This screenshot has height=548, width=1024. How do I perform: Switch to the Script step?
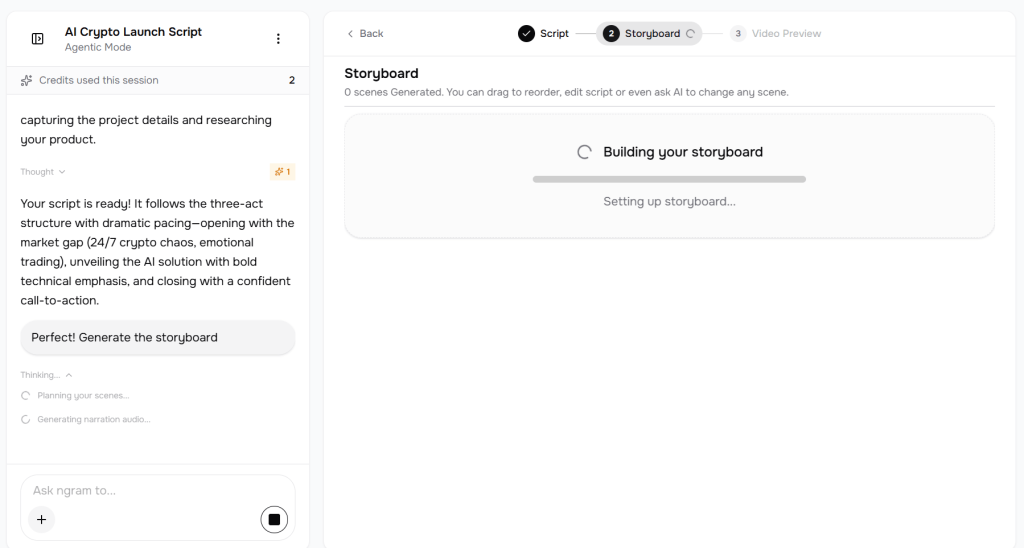(x=553, y=34)
